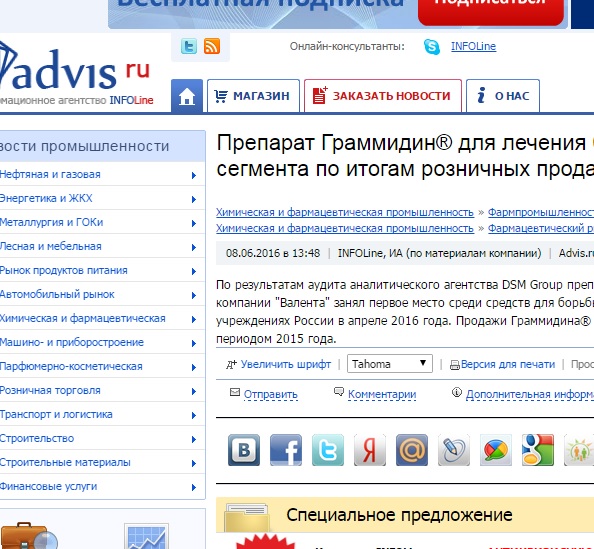Click the briefcase with magnifier icon
The width and height of the screenshot is (594, 549).
click(x=29, y=536)
